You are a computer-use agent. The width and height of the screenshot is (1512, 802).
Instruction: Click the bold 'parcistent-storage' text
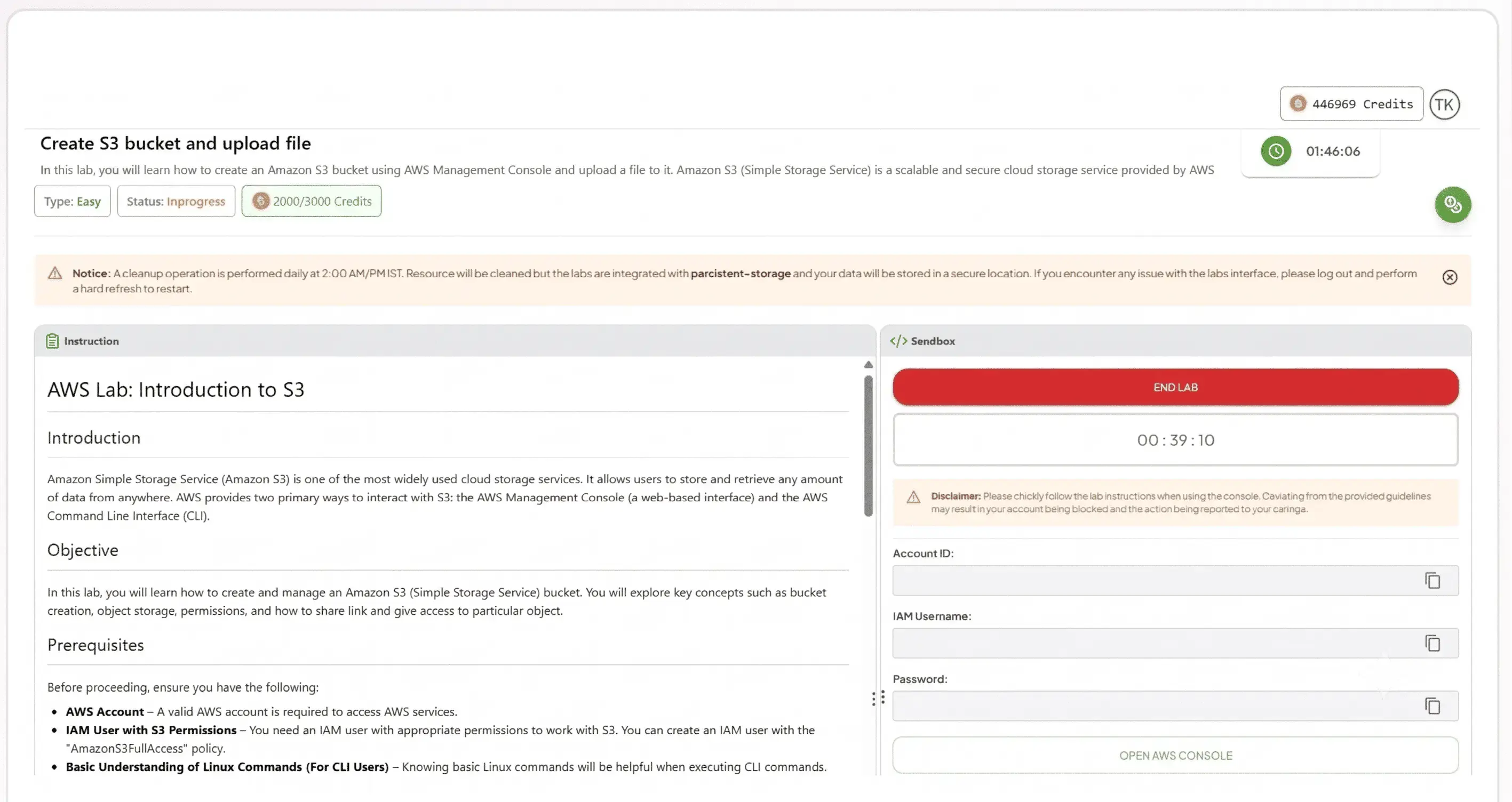click(740, 274)
